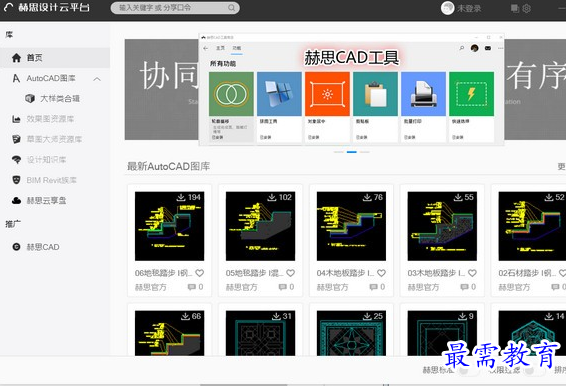566x387 pixels.
Task: Click the download badge showing 25
Action: point(373,316)
